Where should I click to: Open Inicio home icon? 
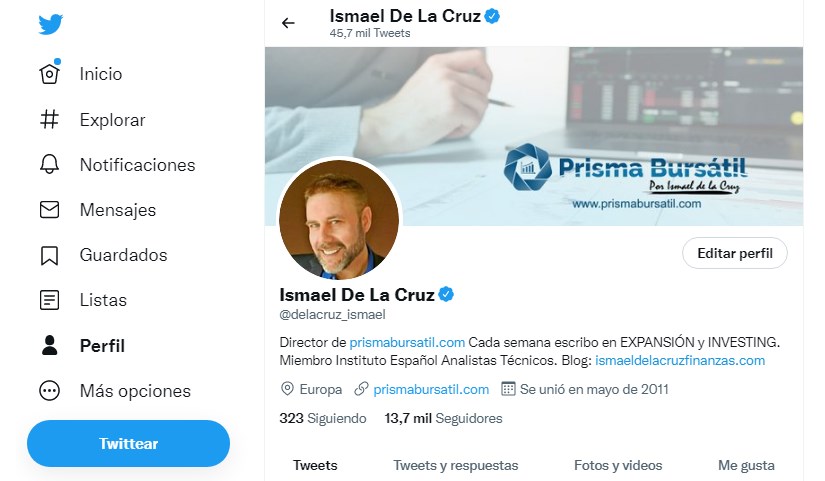tap(50, 74)
